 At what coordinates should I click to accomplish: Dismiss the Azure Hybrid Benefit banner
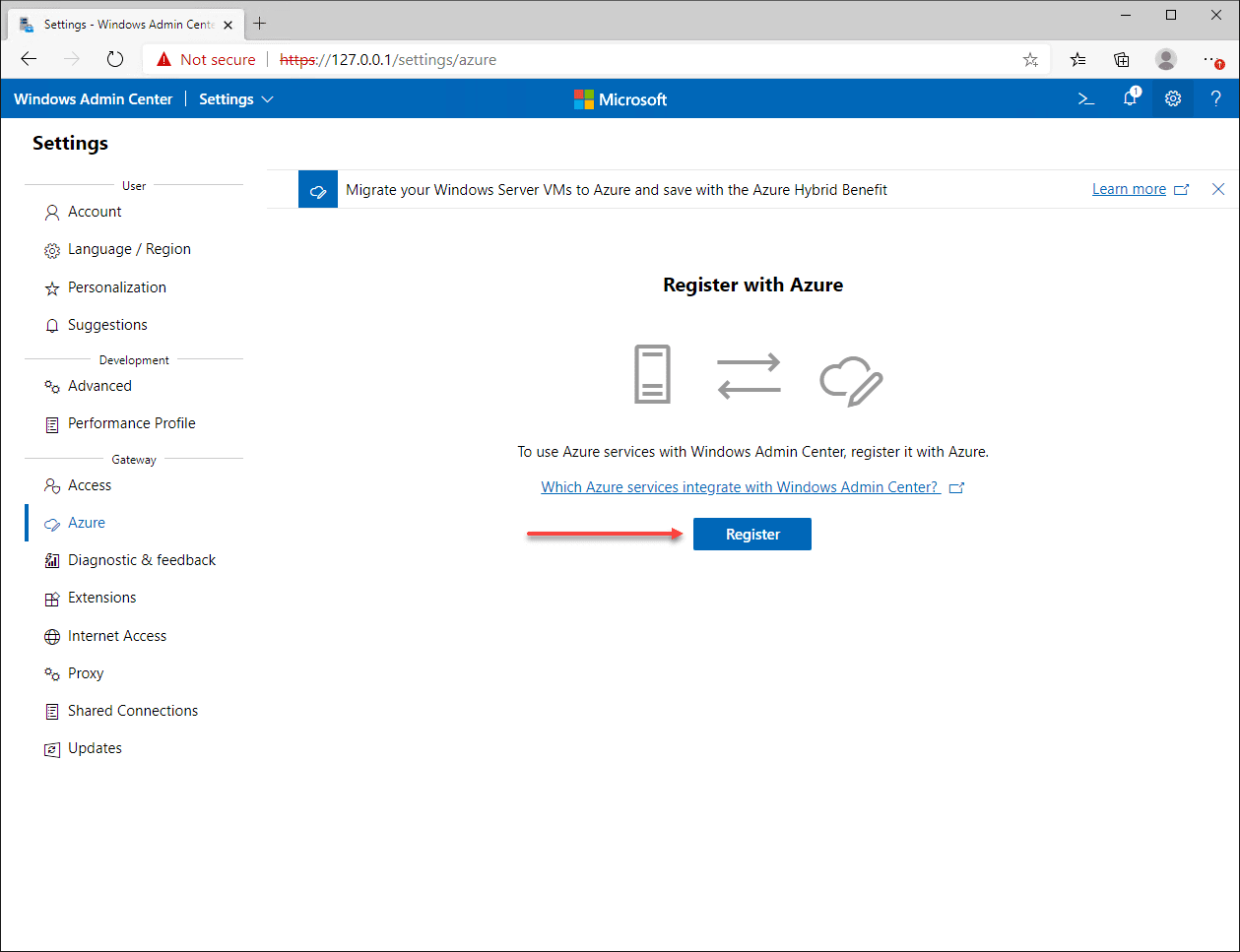click(1218, 189)
